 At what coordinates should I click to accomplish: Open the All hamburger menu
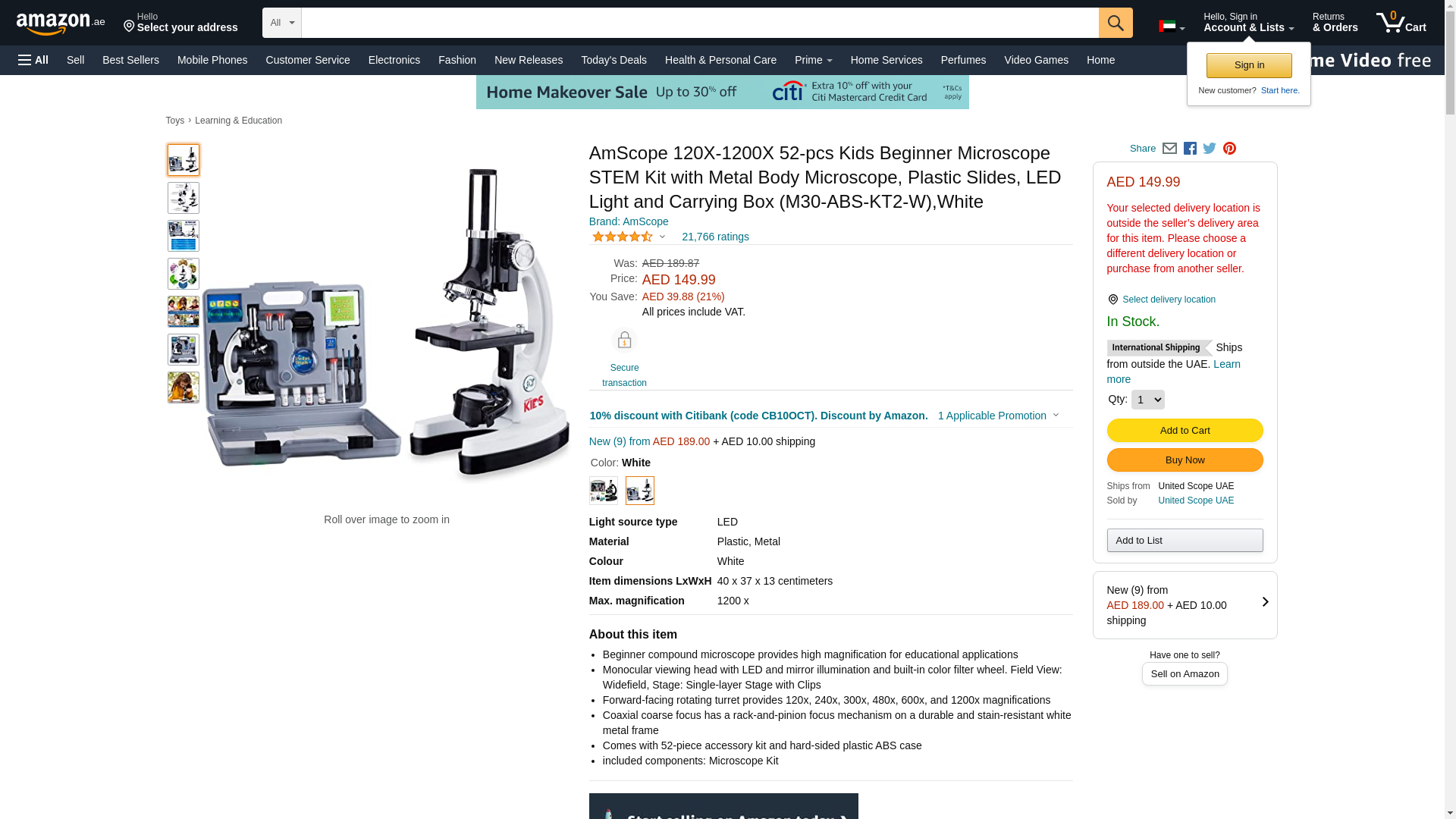click(x=33, y=60)
